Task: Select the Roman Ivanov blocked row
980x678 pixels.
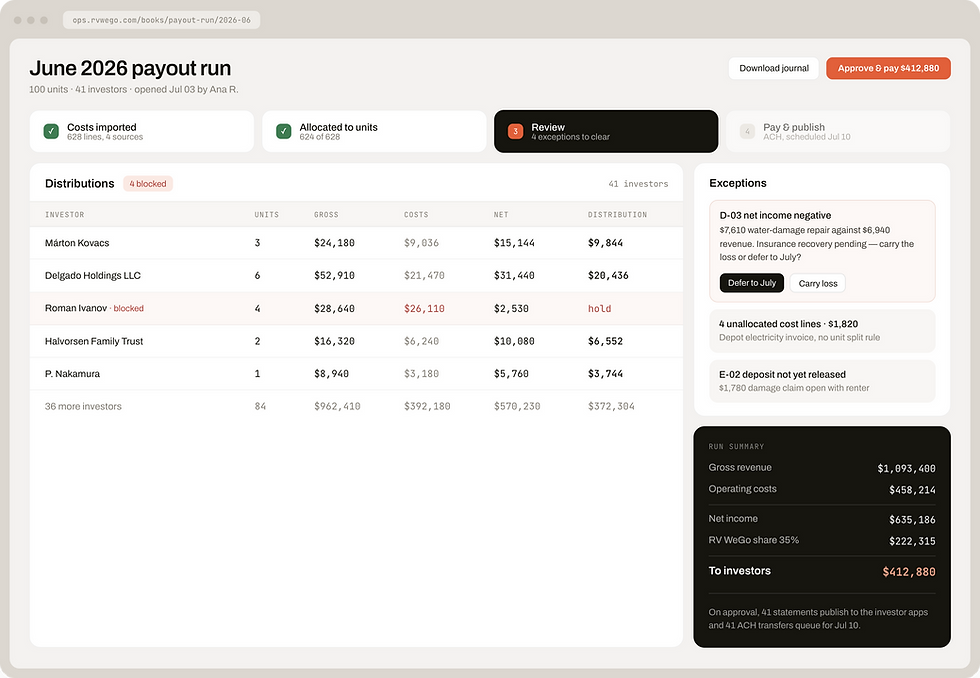Action: click(x=356, y=308)
